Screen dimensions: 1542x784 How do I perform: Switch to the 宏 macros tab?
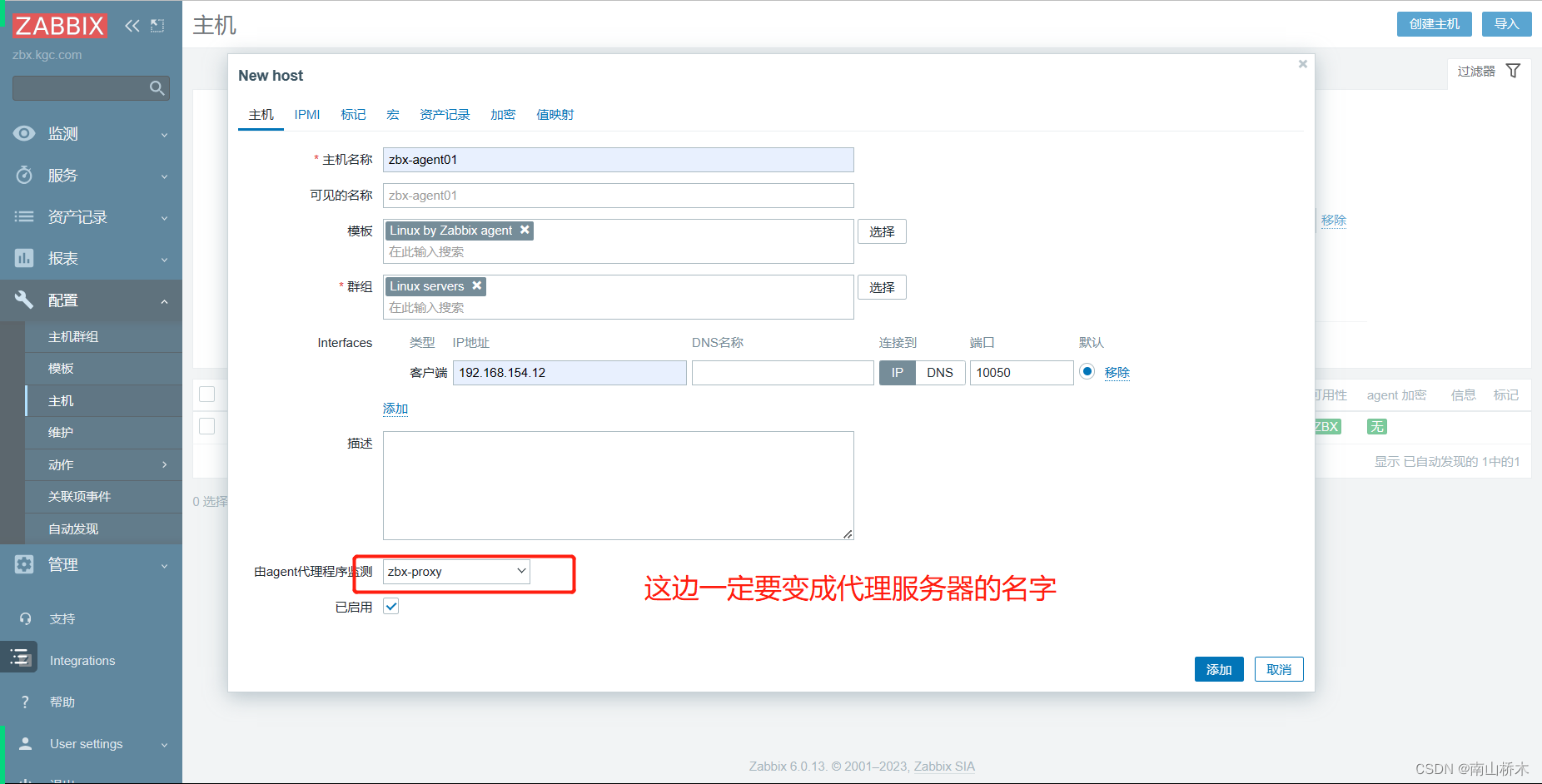point(393,115)
